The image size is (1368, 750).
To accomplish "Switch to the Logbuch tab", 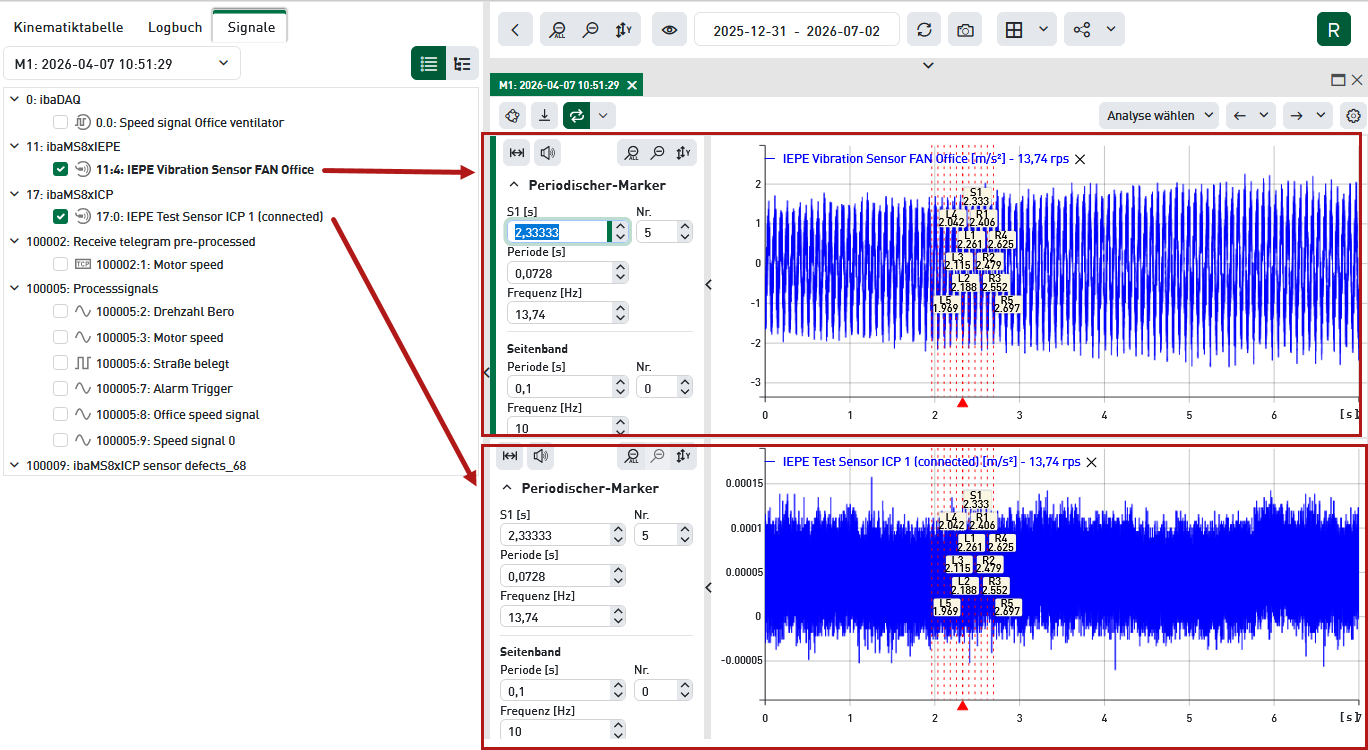I will coord(175,27).
